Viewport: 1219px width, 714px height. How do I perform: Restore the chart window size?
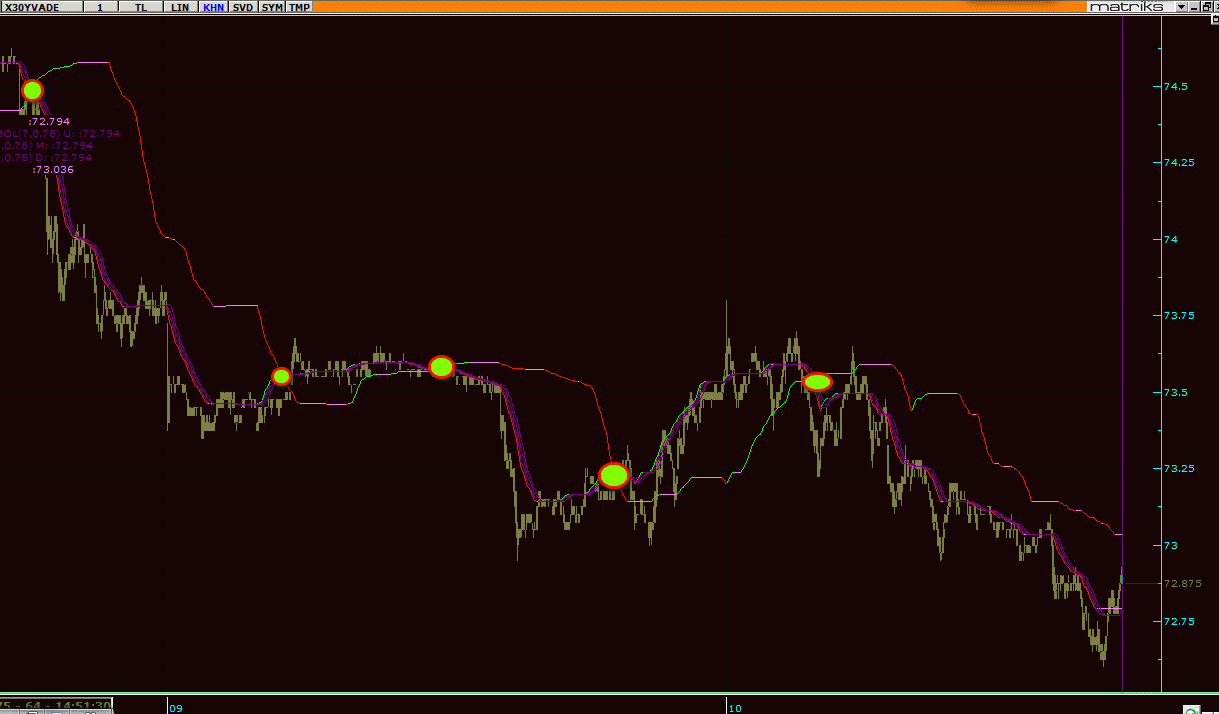(1209, 7)
